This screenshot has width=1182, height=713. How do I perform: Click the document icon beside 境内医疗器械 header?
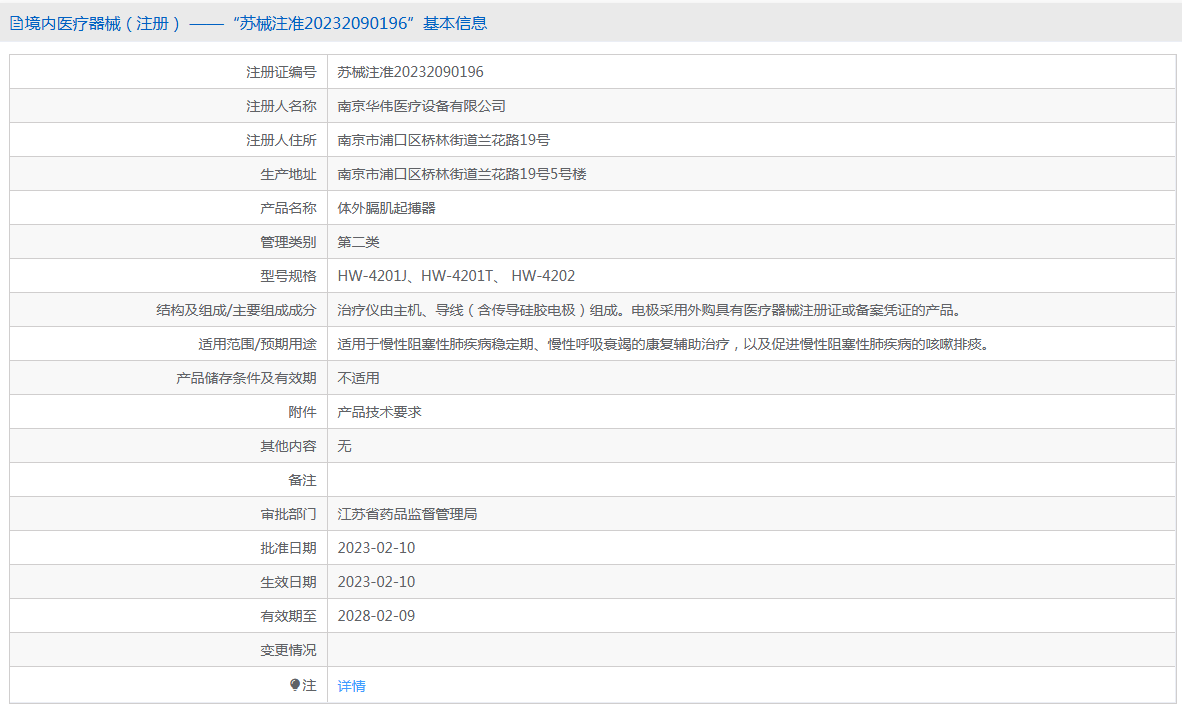(16, 23)
